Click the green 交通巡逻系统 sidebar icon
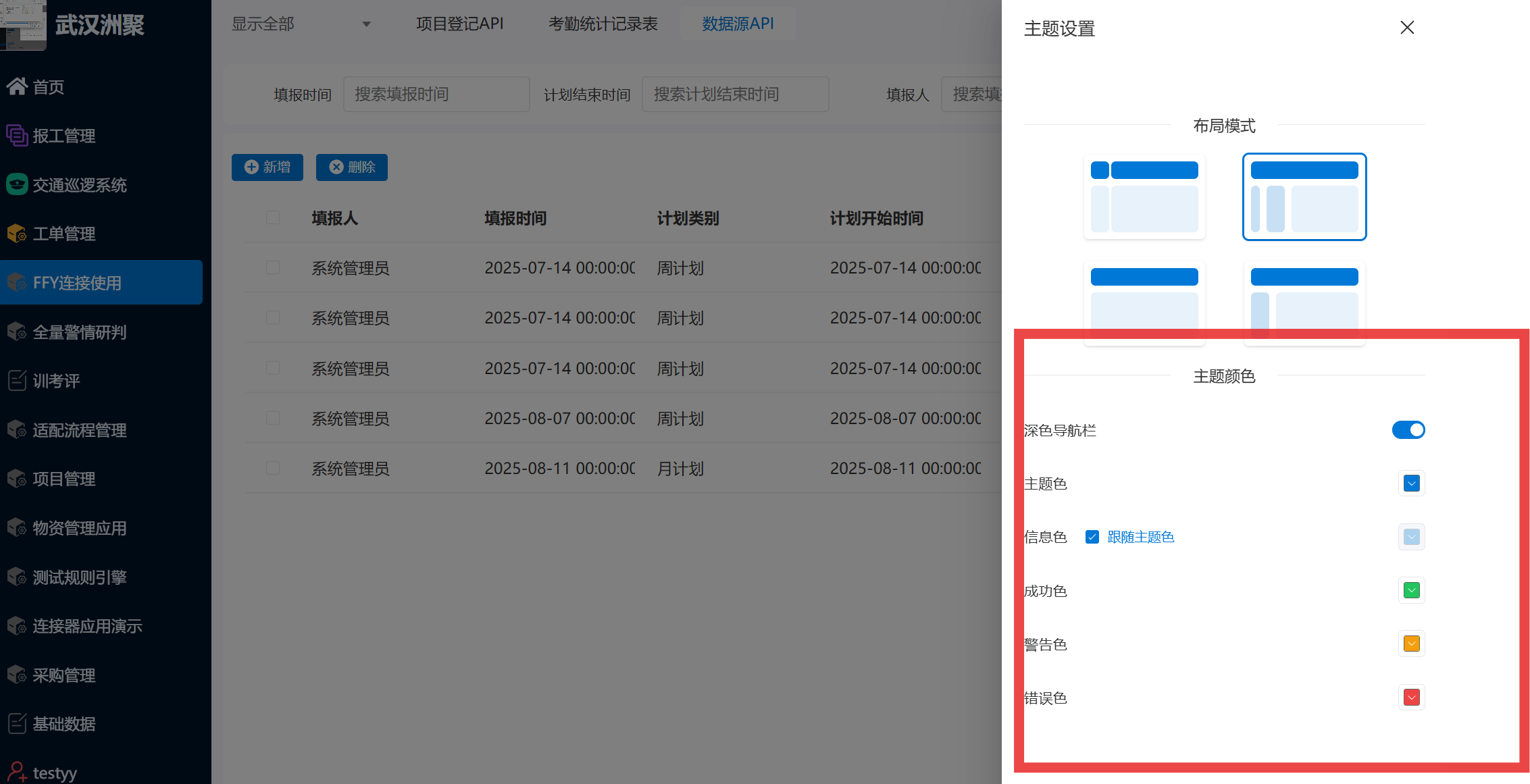 click(17, 184)
